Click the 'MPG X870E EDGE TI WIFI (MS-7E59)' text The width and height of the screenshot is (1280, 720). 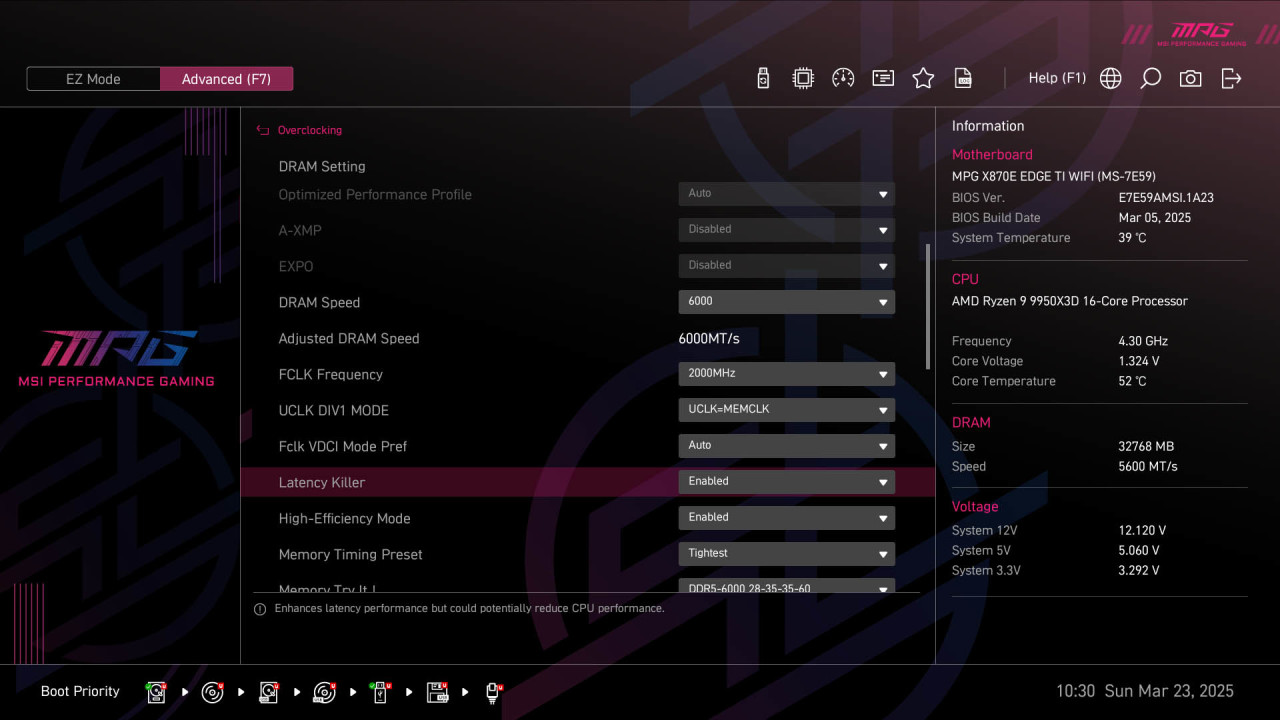[x=1054, y=177]
